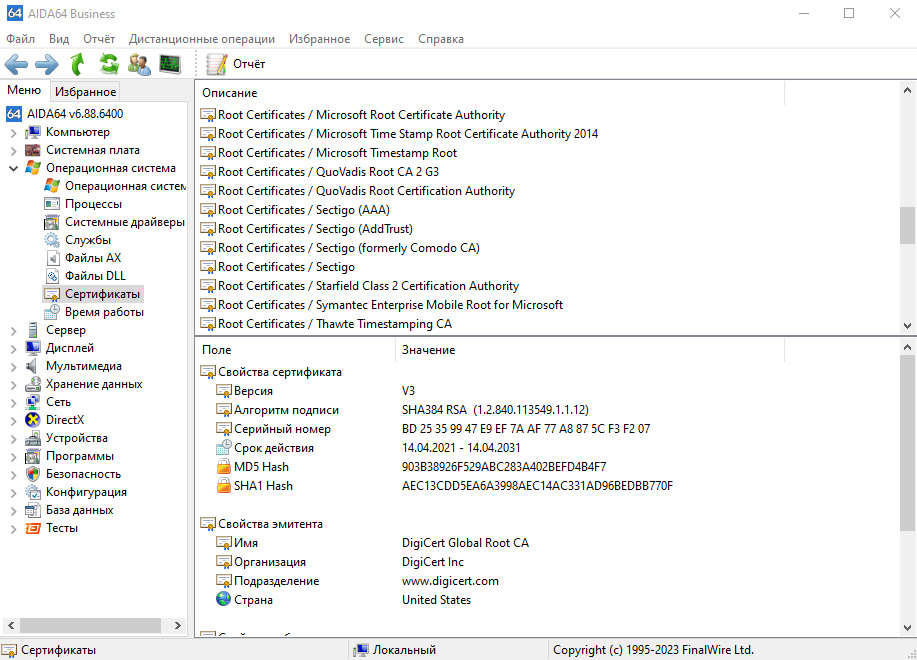This screenshot has width=917, height=660.
Task: Click the Мультимедиа speaker icon
Action: coord(32,366)
